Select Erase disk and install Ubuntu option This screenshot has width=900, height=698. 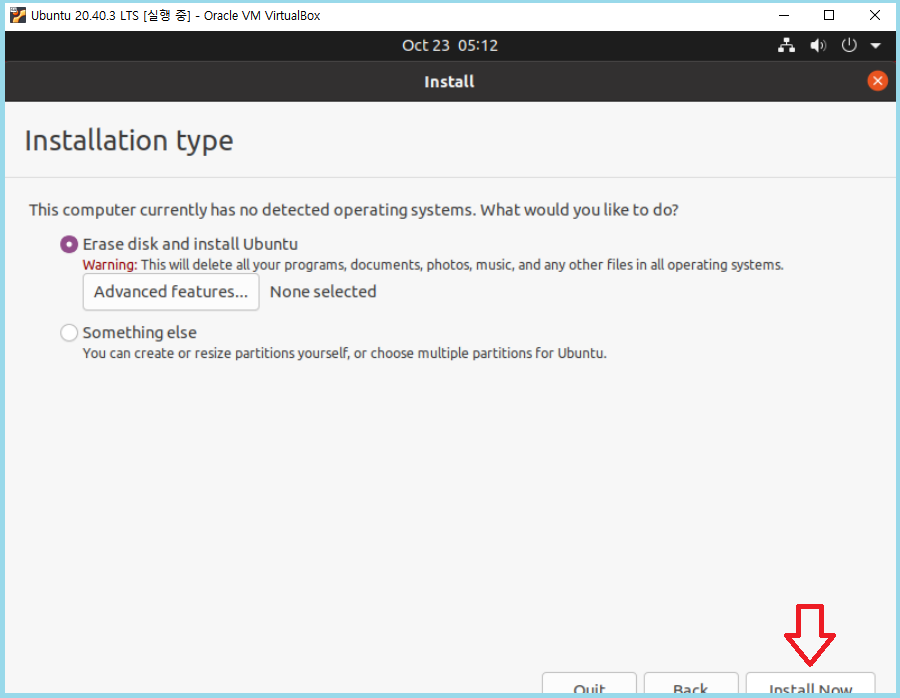pos(69,245)
